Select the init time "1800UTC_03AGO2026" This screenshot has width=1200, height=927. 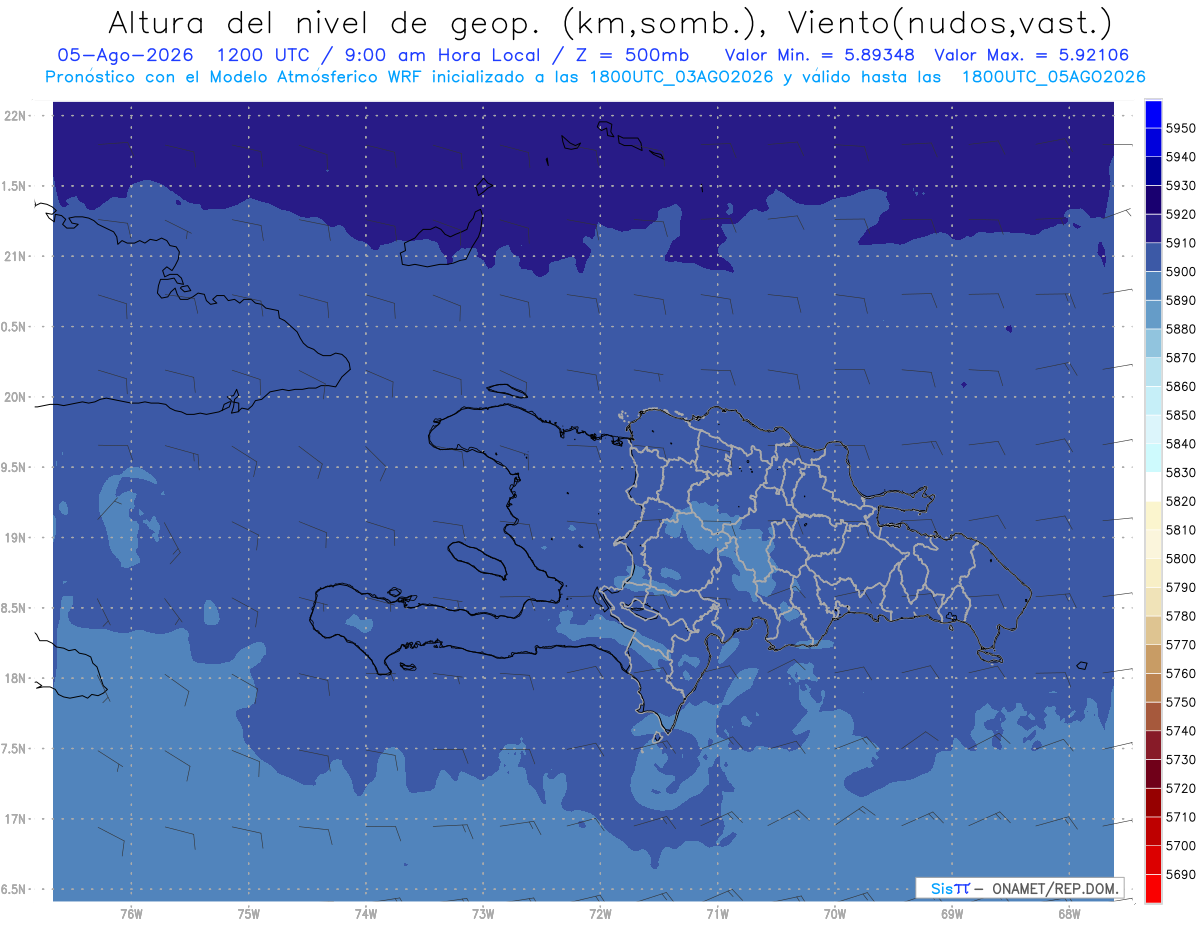coord(680,77)
